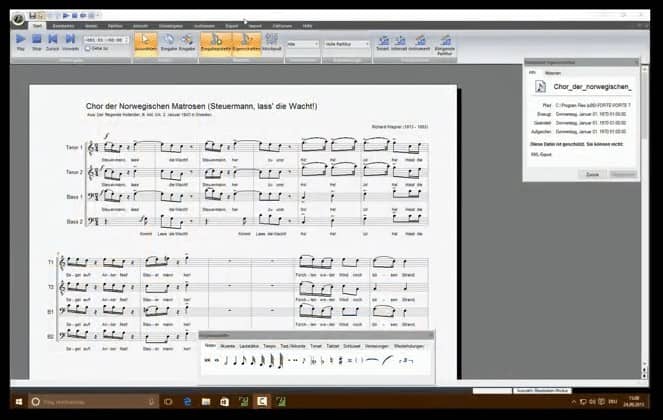Pick the rest symbol in the palette

(304, 361)
